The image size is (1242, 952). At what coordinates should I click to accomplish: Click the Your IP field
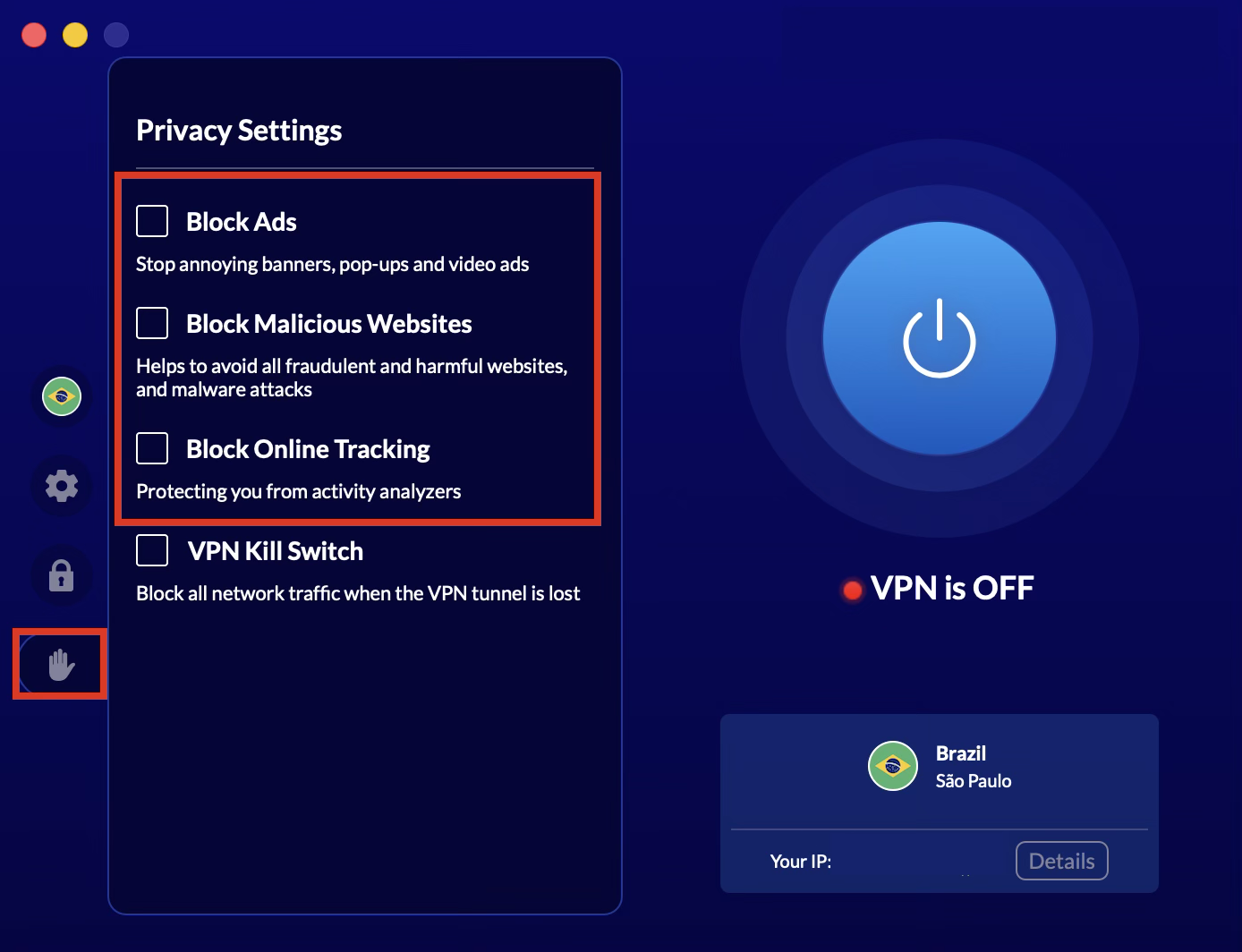coord(801,861)
